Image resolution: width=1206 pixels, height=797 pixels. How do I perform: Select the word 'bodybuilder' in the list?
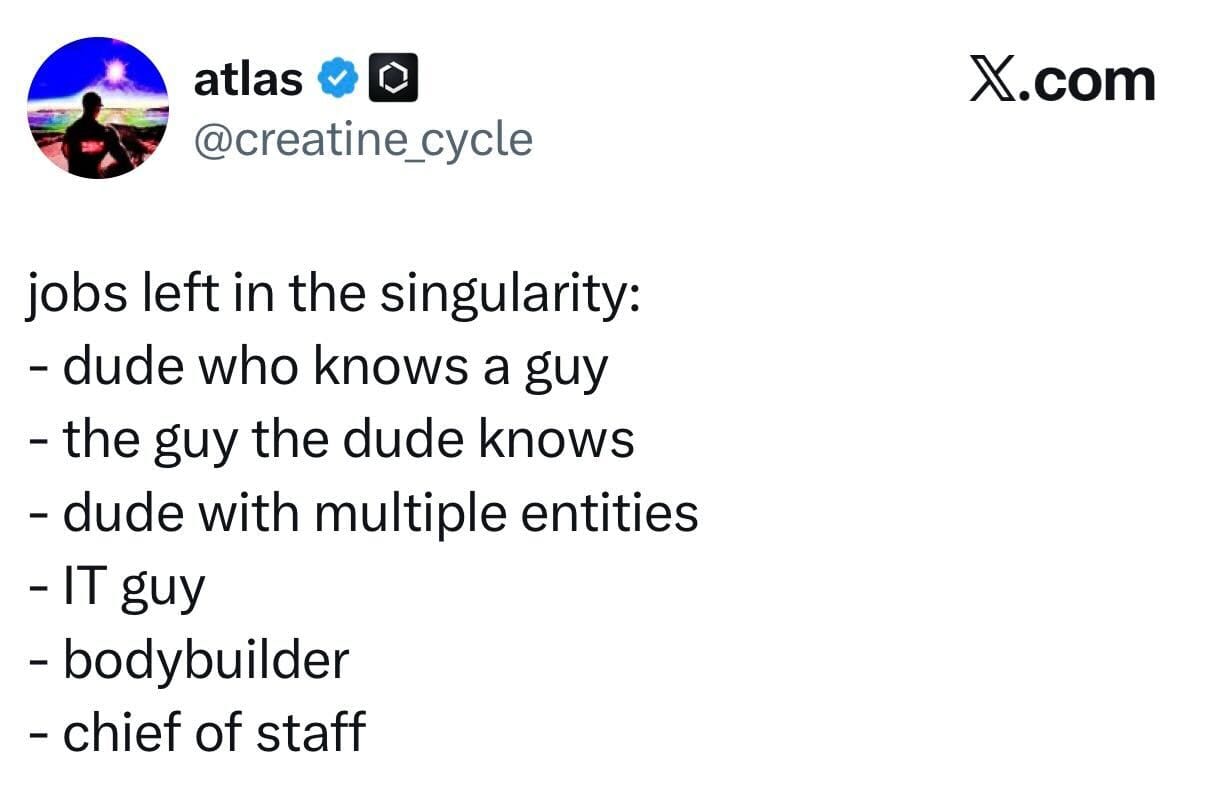(206, 660)
